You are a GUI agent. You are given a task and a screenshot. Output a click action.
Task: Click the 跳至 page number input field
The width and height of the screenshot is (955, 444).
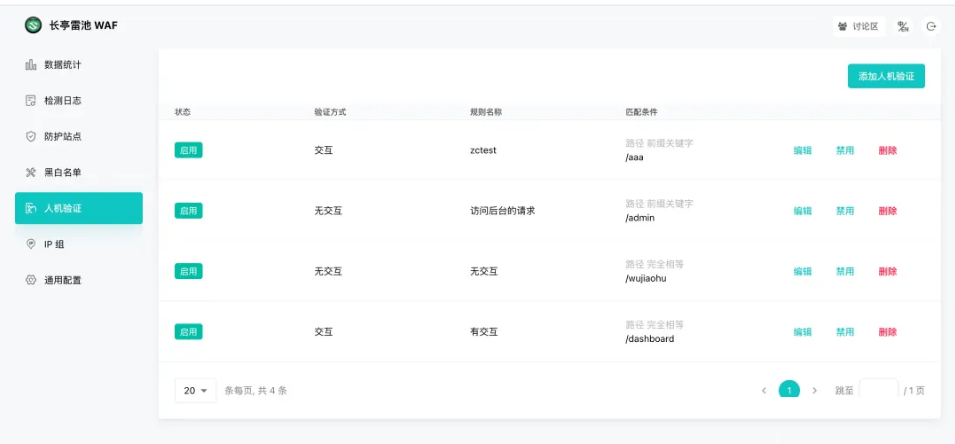(878, 390)
